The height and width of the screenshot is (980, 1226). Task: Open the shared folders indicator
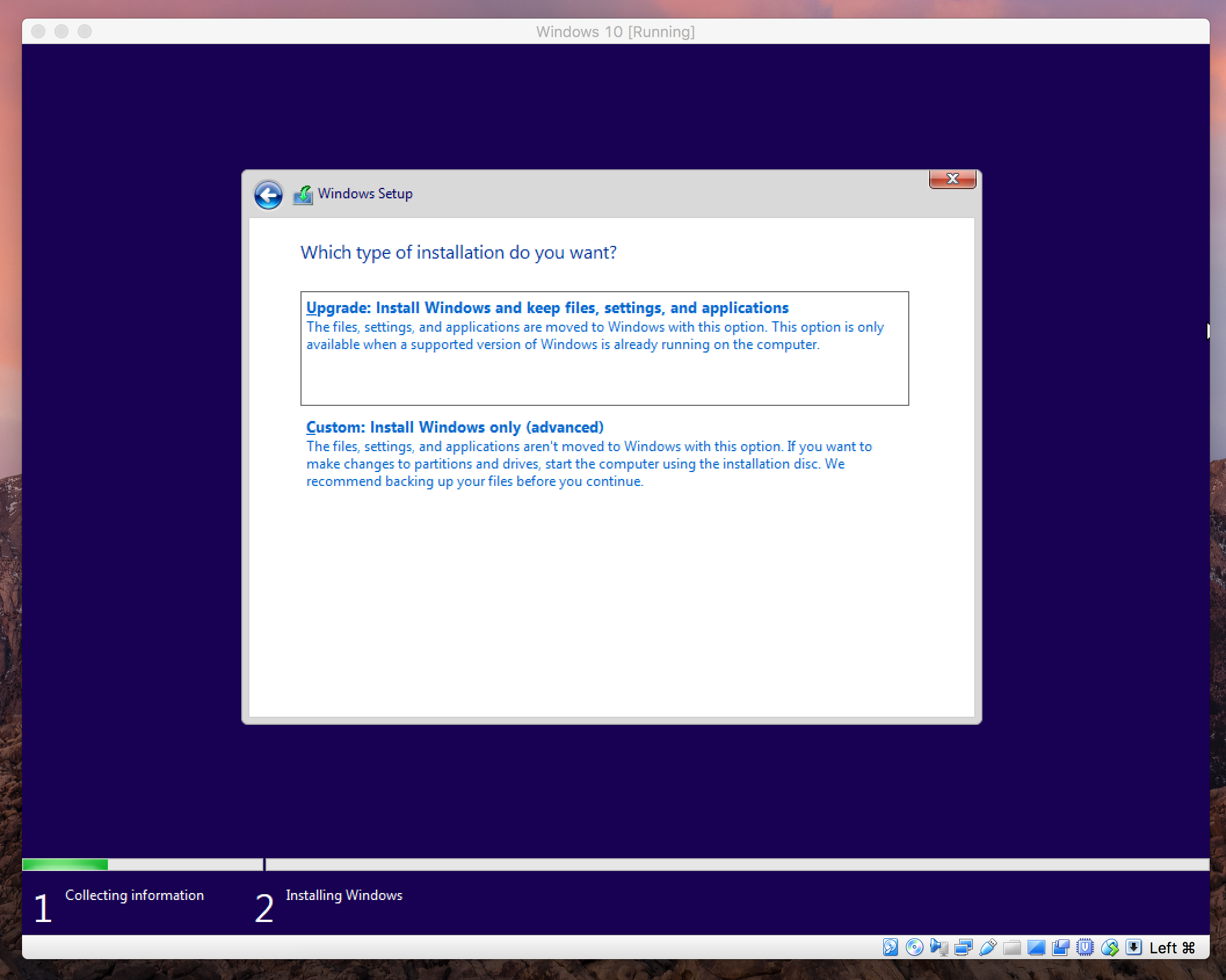tap(1012, 948)
